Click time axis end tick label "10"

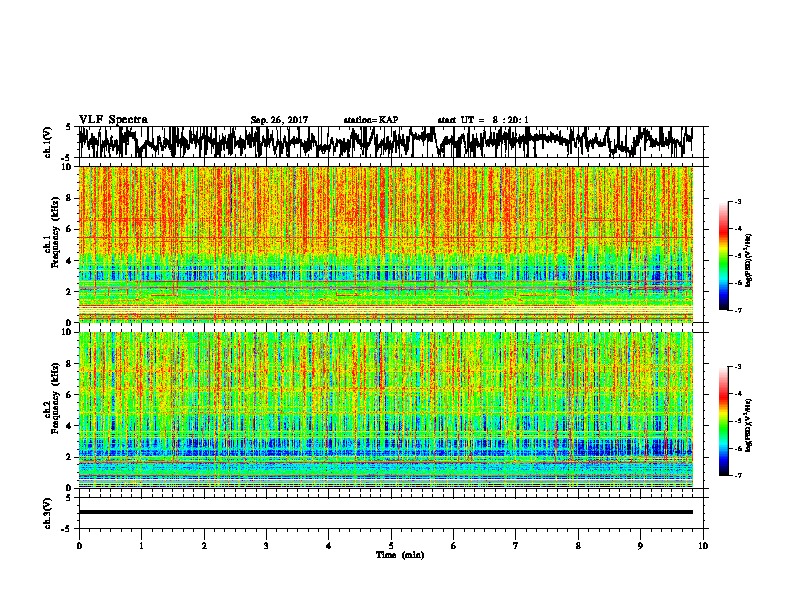click(x=703, y=545)
